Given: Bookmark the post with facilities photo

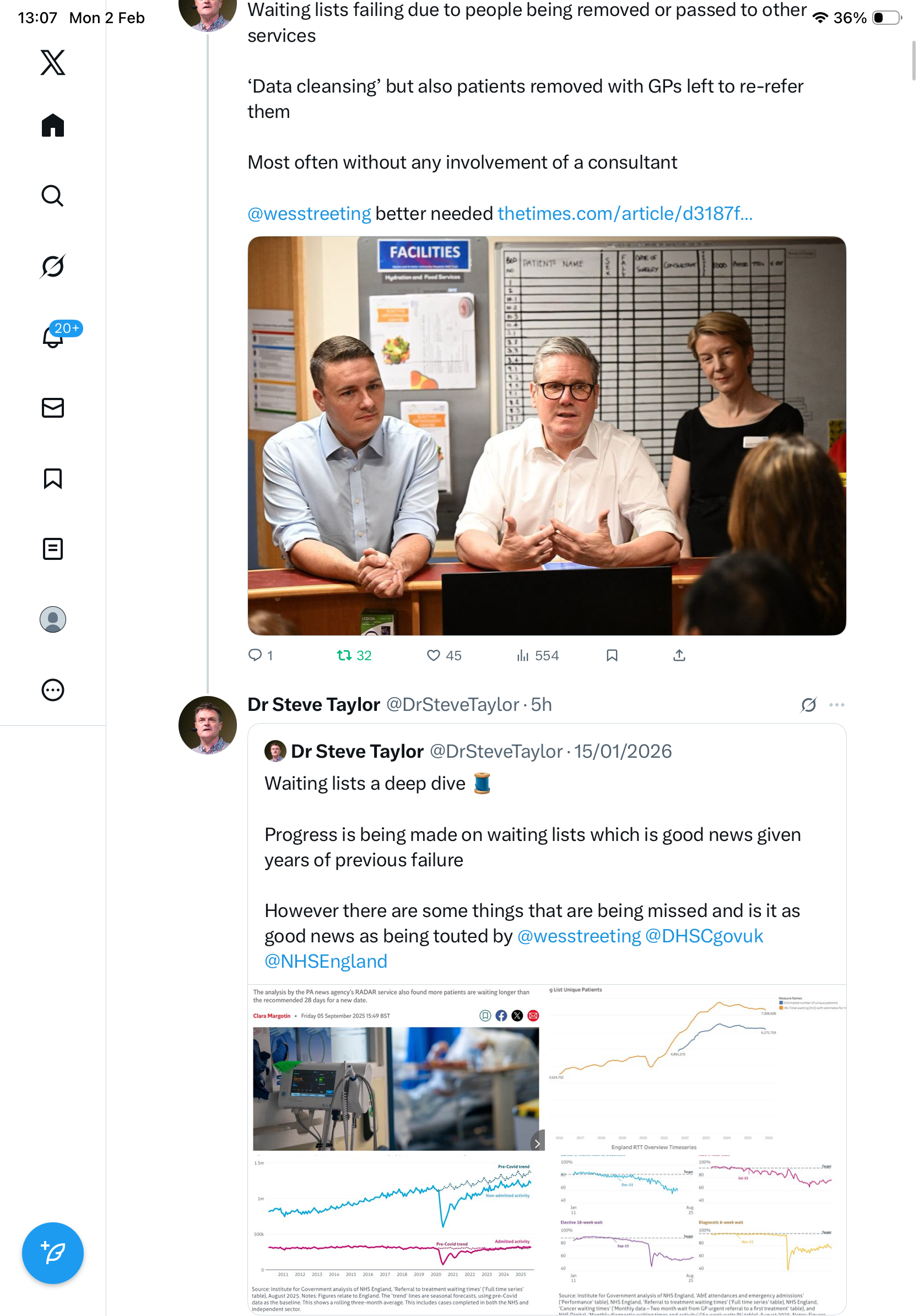Looking at the screenshot, I should tap(612, 655).
